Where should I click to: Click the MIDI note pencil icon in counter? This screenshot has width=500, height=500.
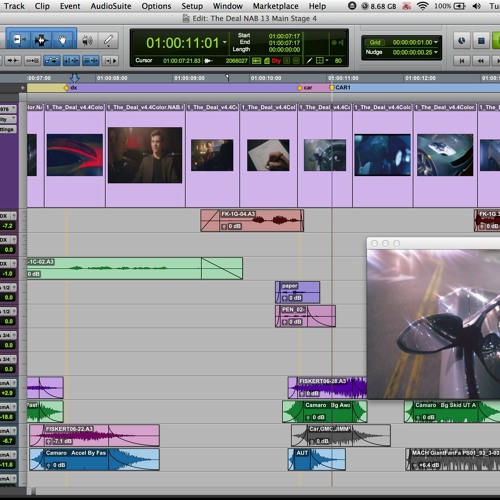click(309, 61)
